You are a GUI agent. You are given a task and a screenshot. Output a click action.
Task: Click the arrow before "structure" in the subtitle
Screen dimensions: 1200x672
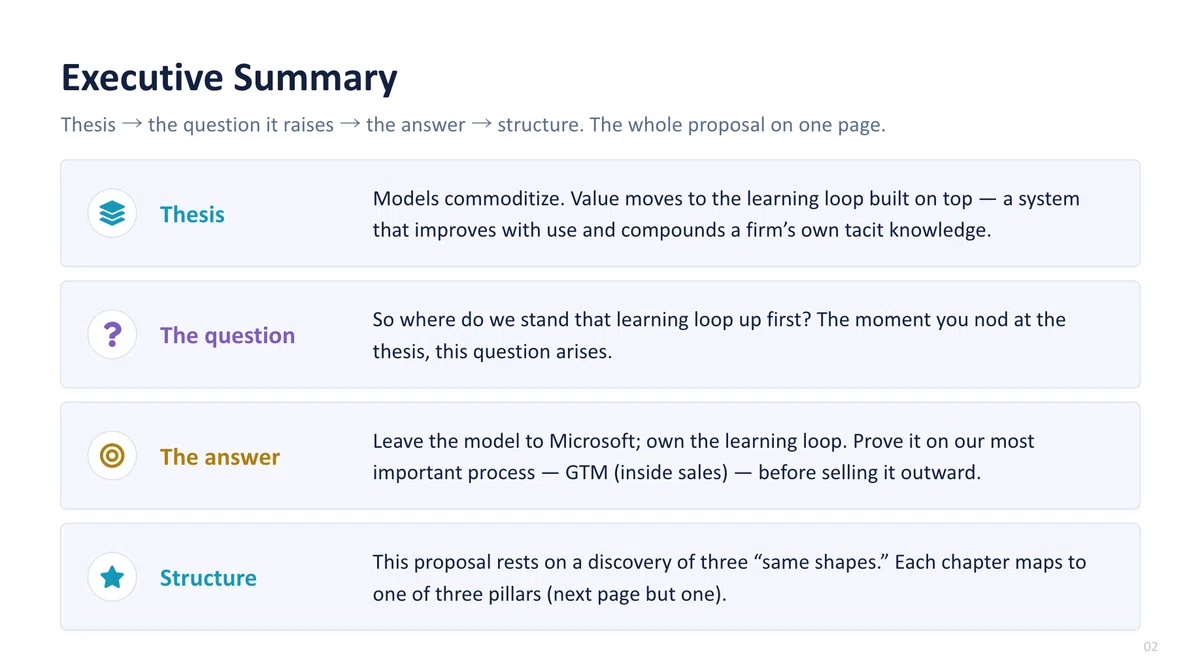[x=481, y=125]
